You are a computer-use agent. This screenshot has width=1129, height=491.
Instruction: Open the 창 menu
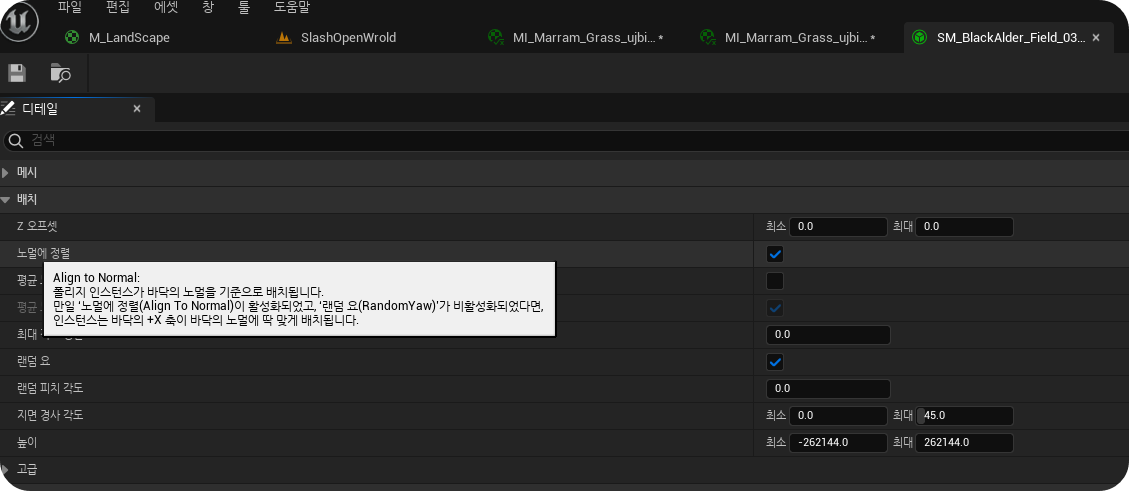tap(207, 9)
